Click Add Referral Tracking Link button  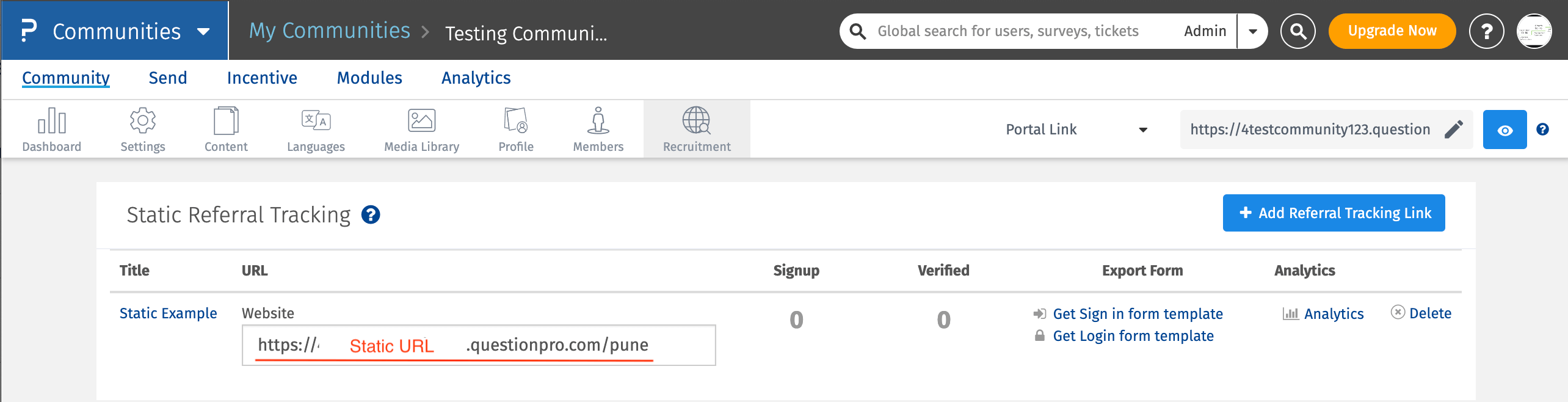(x=1334, y=213)
